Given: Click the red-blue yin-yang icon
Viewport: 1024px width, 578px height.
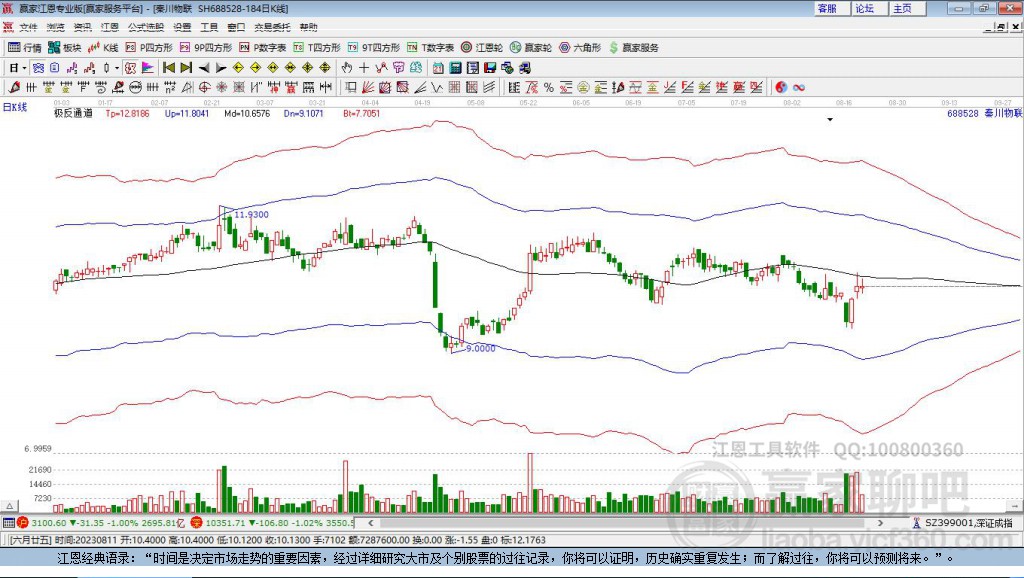Looking at the screenshot, I should [x=780, y=88].
